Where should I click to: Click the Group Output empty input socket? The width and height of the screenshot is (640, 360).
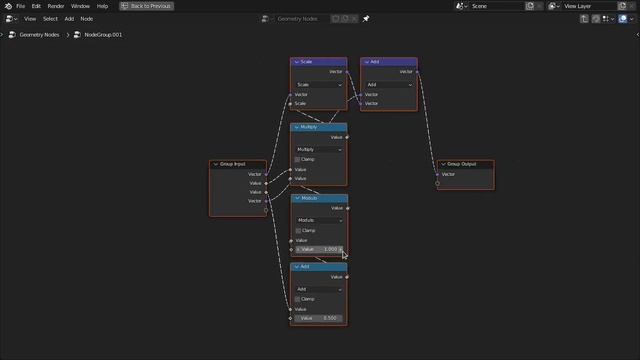438,183
